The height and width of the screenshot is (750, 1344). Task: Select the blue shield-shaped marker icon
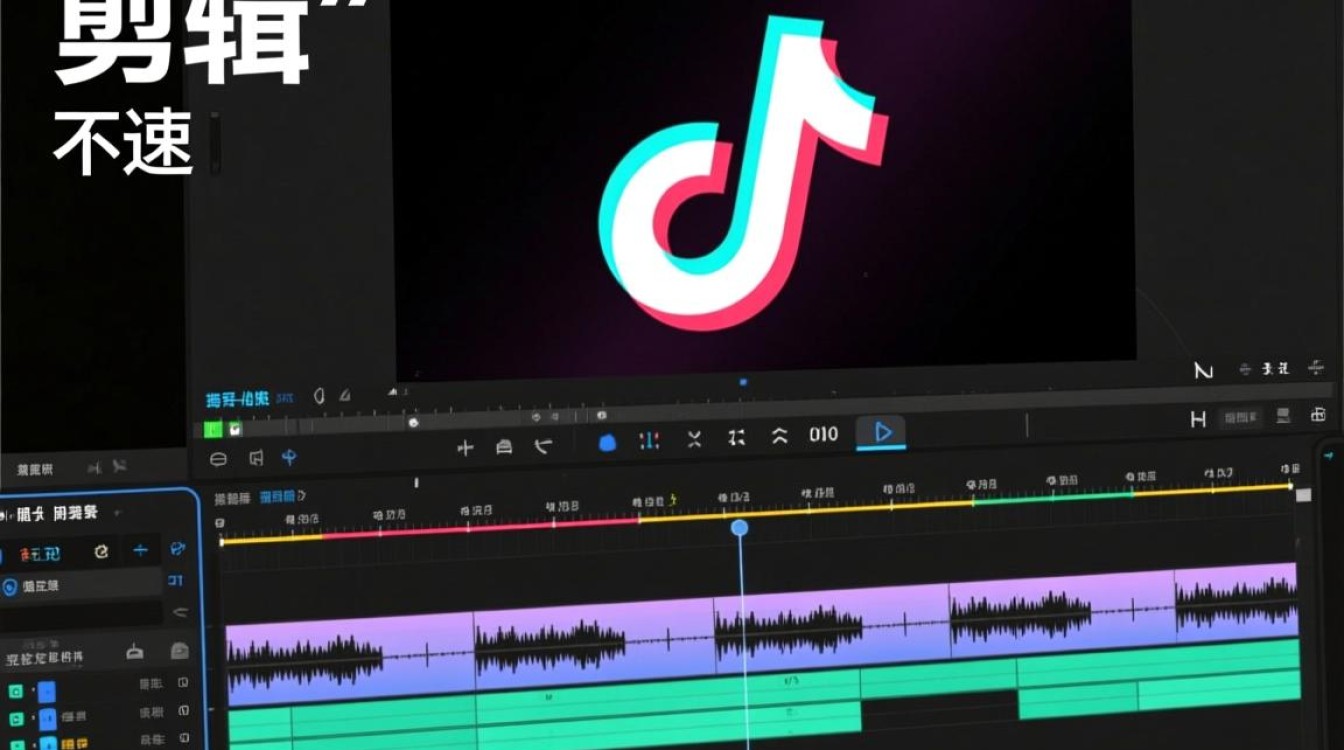[607, 442]
